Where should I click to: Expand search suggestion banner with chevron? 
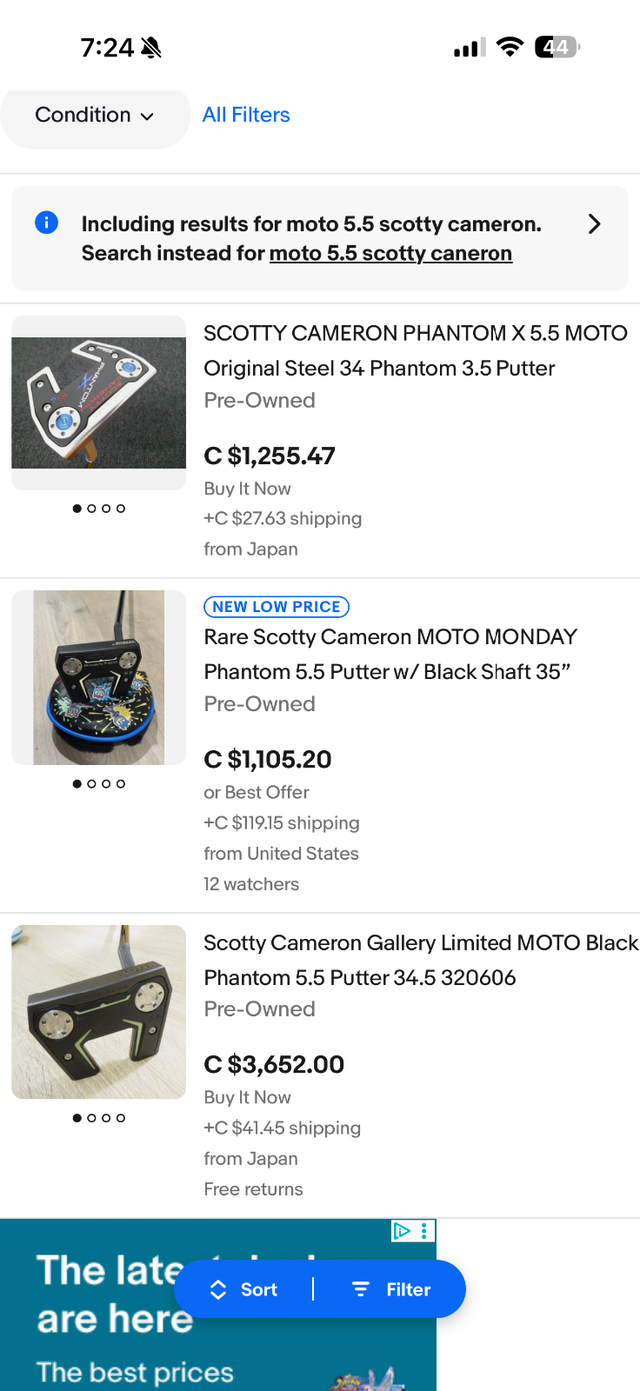(x=594, y=224)
